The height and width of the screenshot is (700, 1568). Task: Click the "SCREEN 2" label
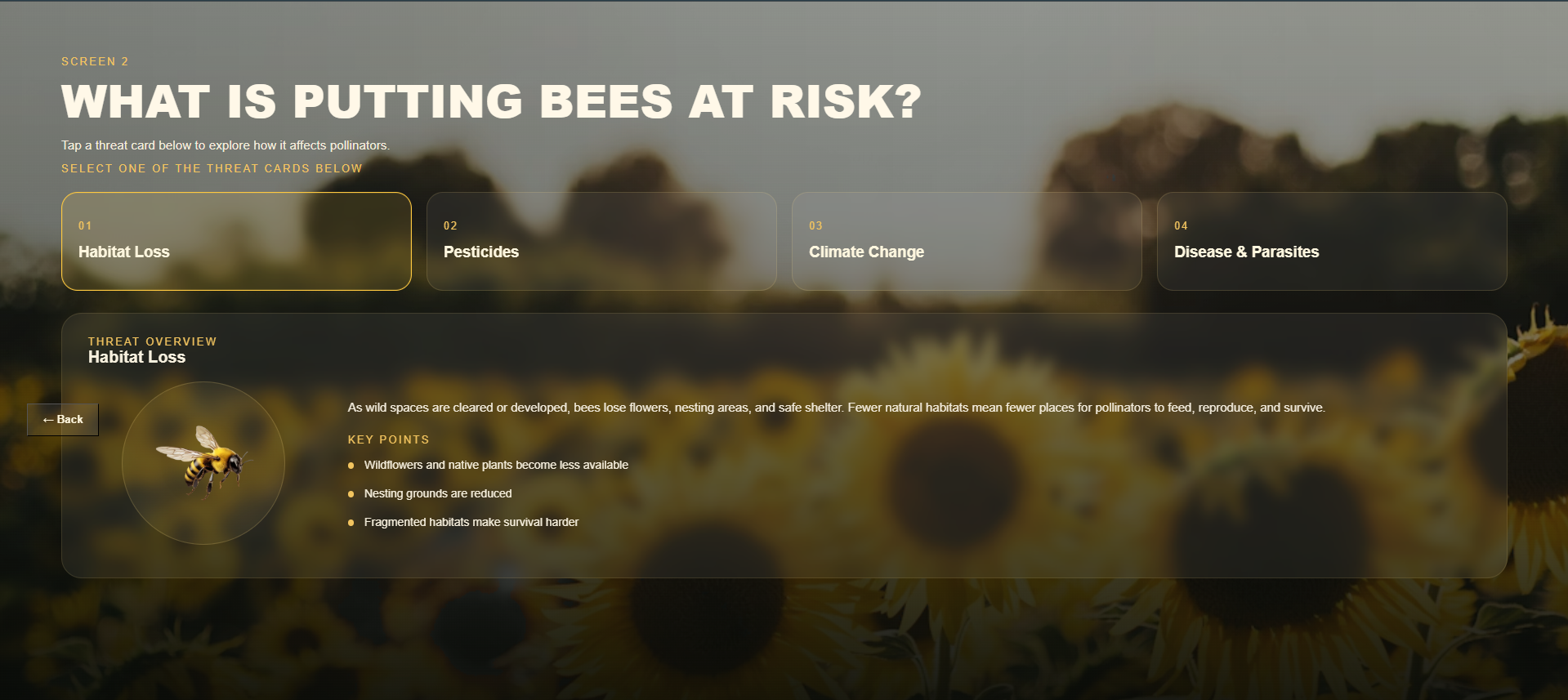click(95, 61)
